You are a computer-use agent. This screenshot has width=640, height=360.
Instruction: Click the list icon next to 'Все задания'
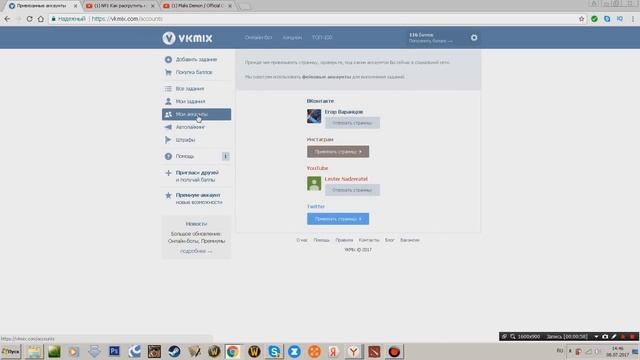click(168, 89)
